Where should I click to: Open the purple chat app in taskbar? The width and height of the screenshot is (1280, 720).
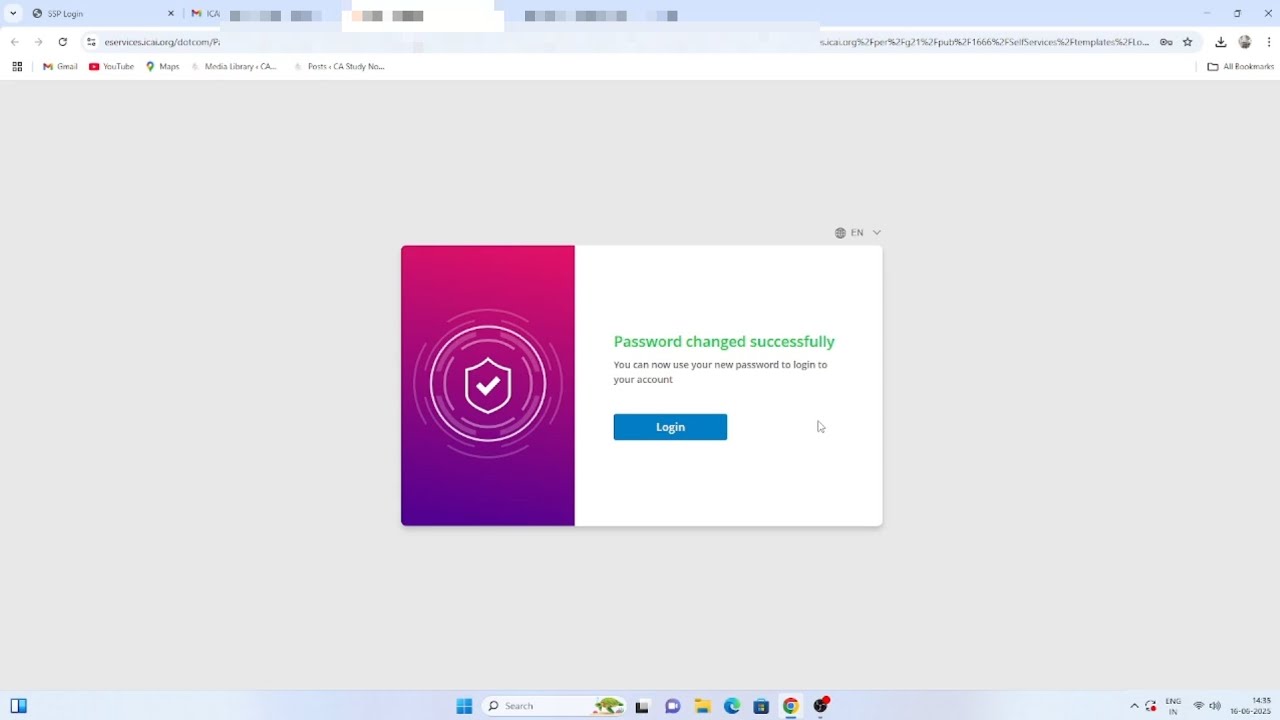pyautogui.click(x=673, y=706)
